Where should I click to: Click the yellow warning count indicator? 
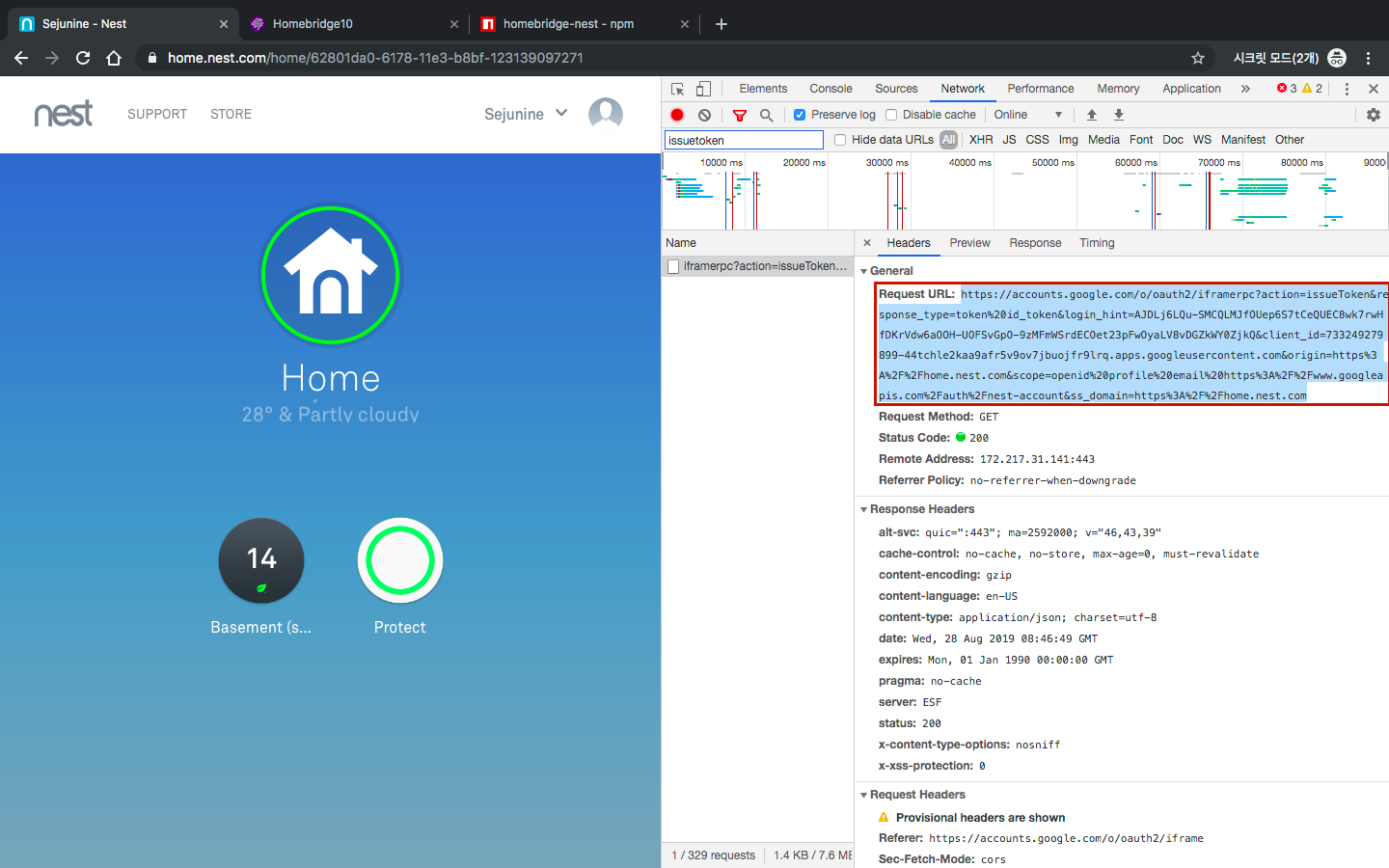pyautogui.click(x=1313, y=89)
